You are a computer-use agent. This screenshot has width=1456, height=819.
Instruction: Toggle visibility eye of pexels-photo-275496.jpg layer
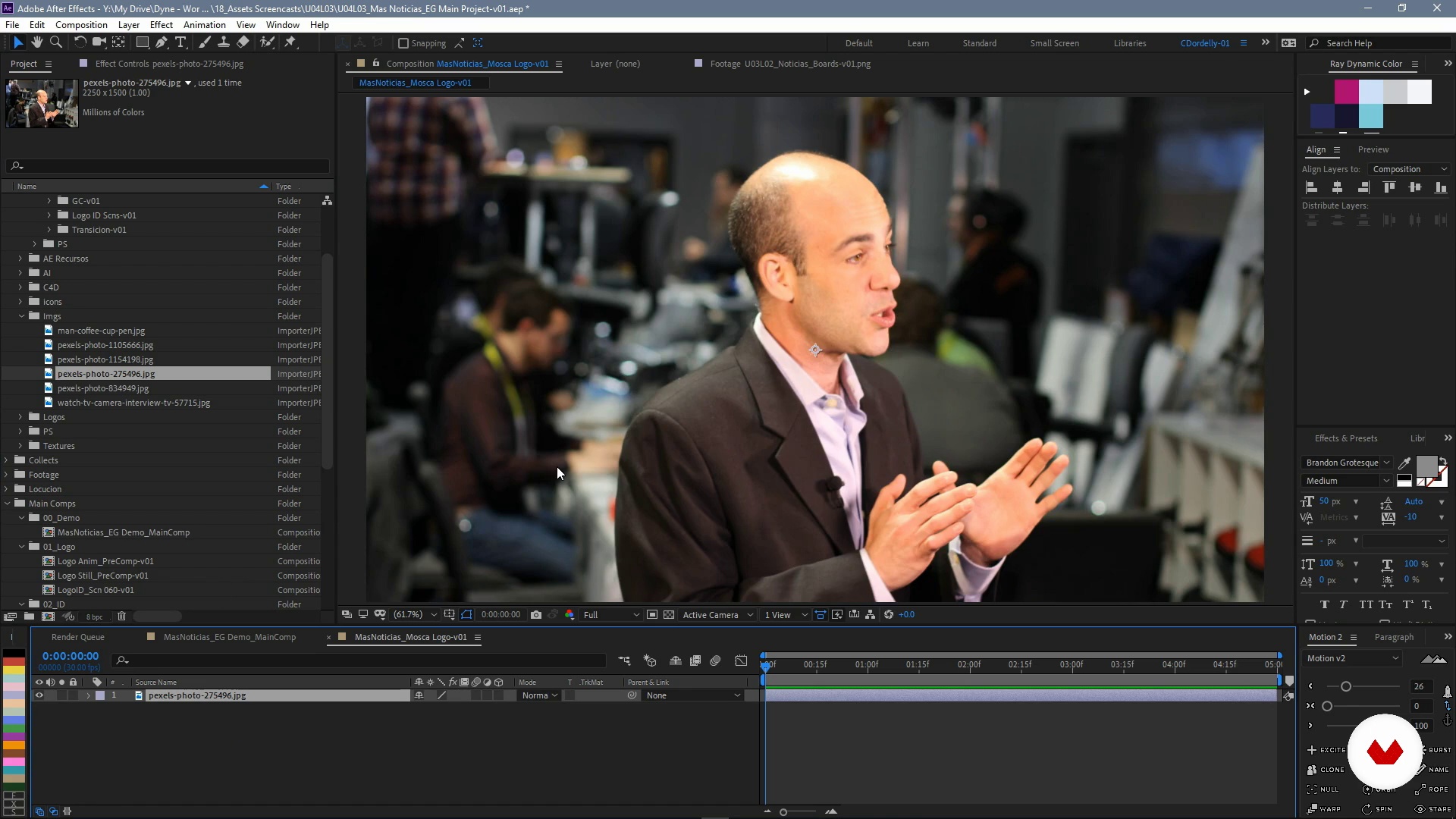[x=39, y=695]
